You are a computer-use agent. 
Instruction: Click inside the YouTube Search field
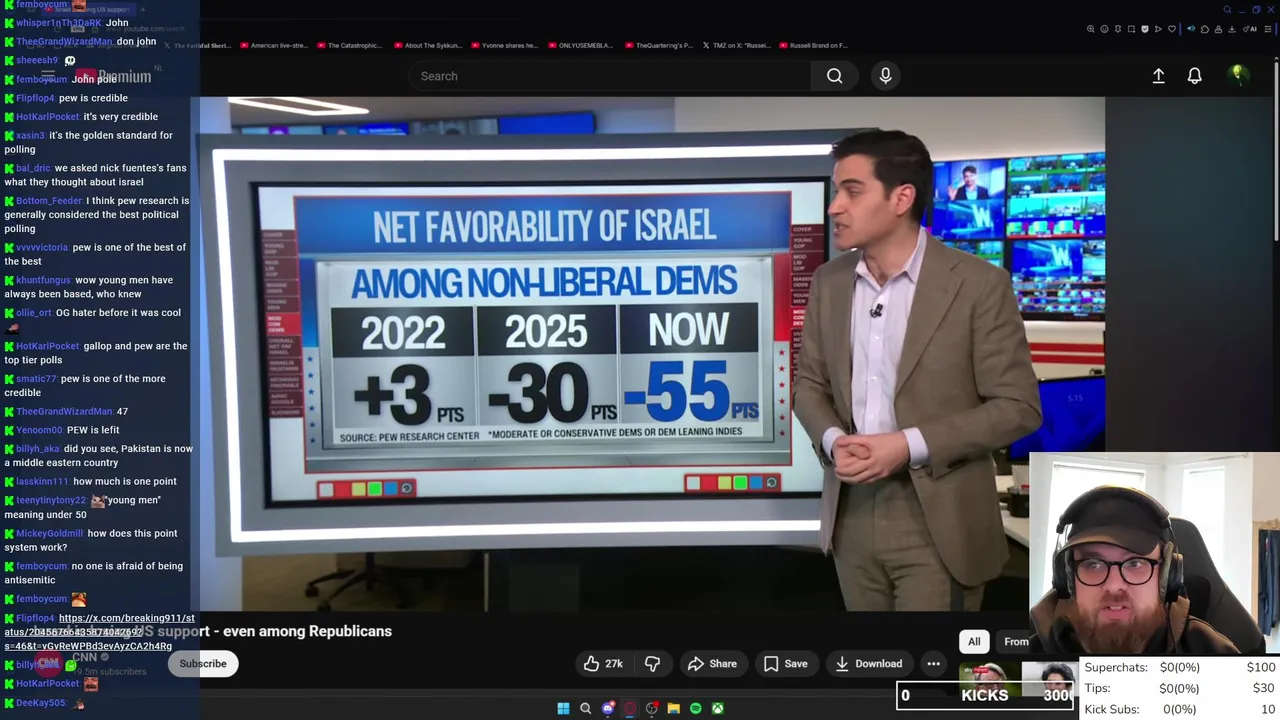coord(610,76)
